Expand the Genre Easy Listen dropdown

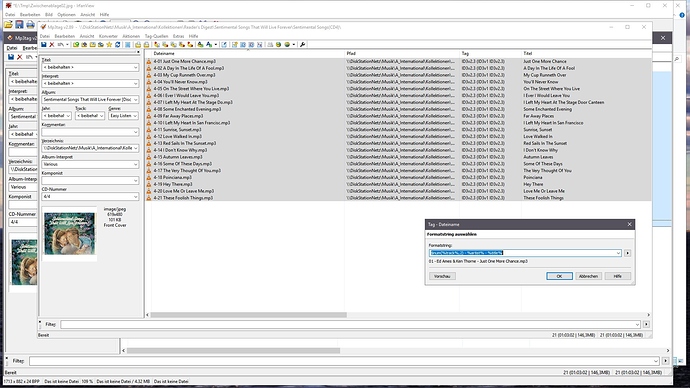pyautogui.click(x=135, y=116)
